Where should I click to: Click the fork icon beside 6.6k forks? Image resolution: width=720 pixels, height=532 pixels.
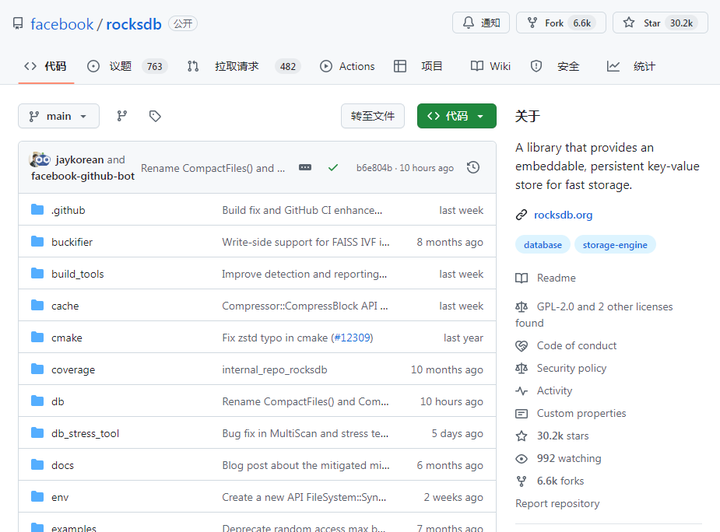tap(522, 481)
